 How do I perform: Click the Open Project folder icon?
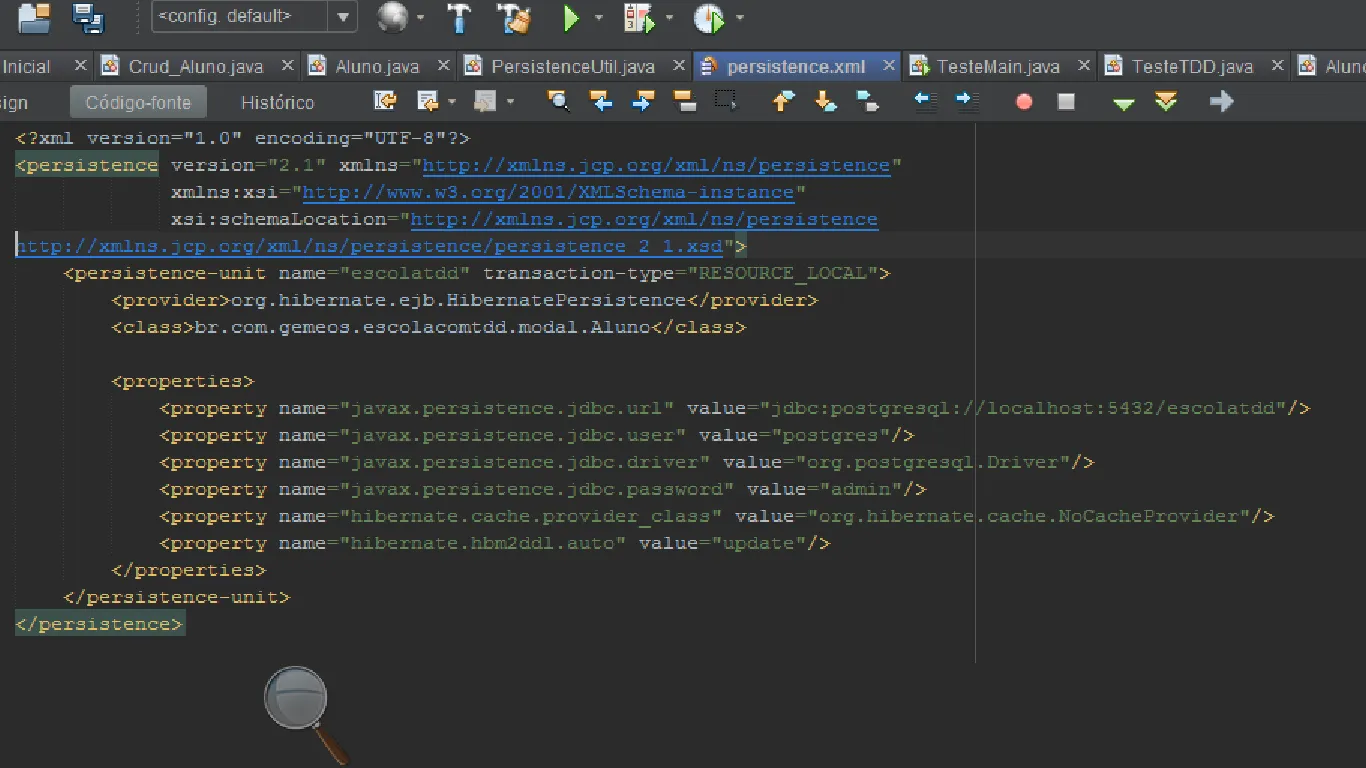(x=34, y=17)
